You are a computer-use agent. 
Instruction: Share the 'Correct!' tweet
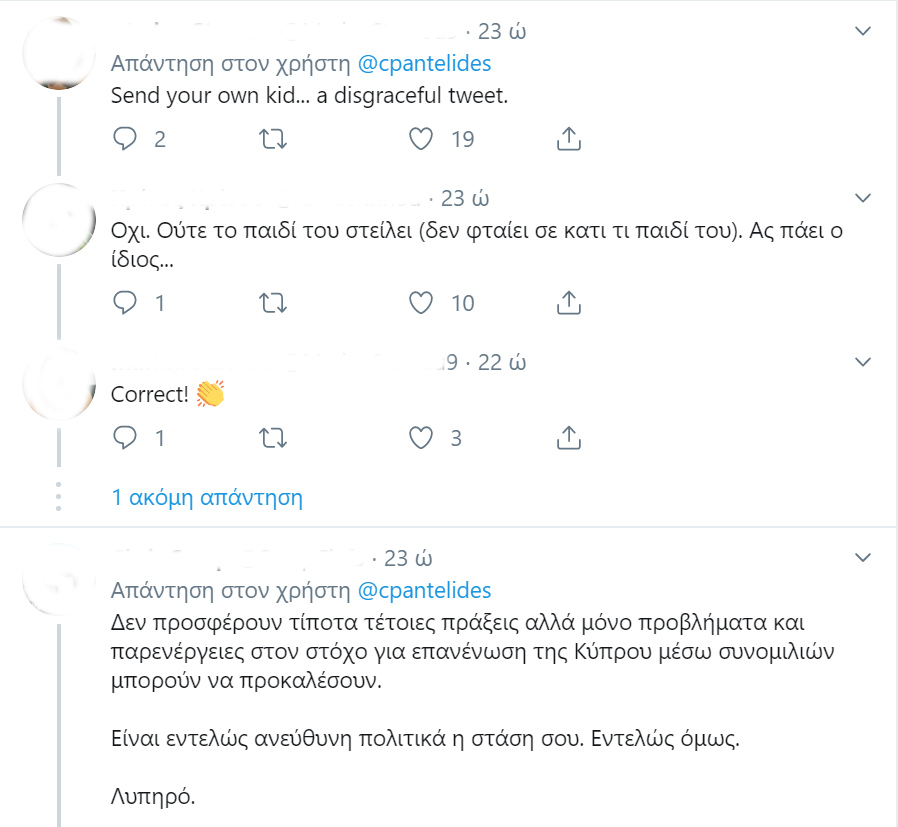[569, 438]
